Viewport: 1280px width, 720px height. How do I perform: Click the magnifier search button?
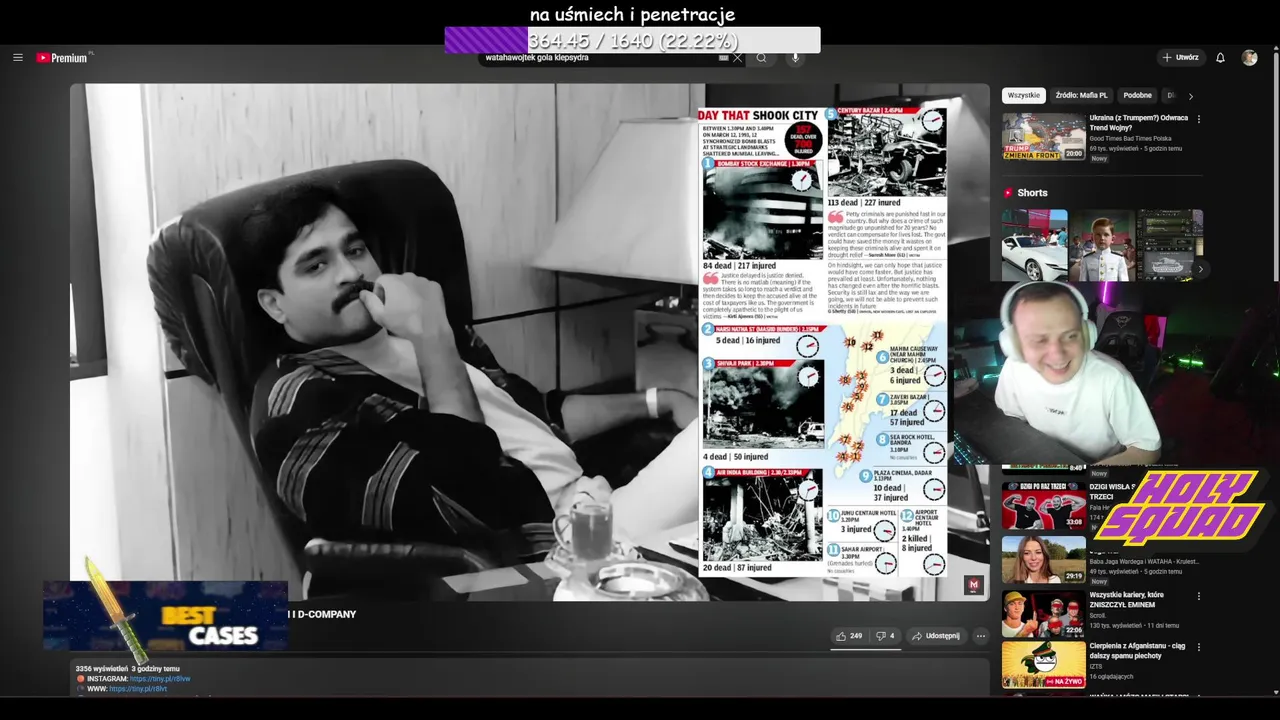pos(761,58)
